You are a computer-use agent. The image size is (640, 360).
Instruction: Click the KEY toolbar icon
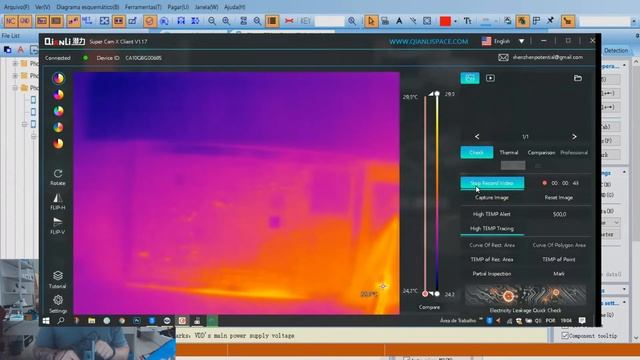[x=305, y=21]
